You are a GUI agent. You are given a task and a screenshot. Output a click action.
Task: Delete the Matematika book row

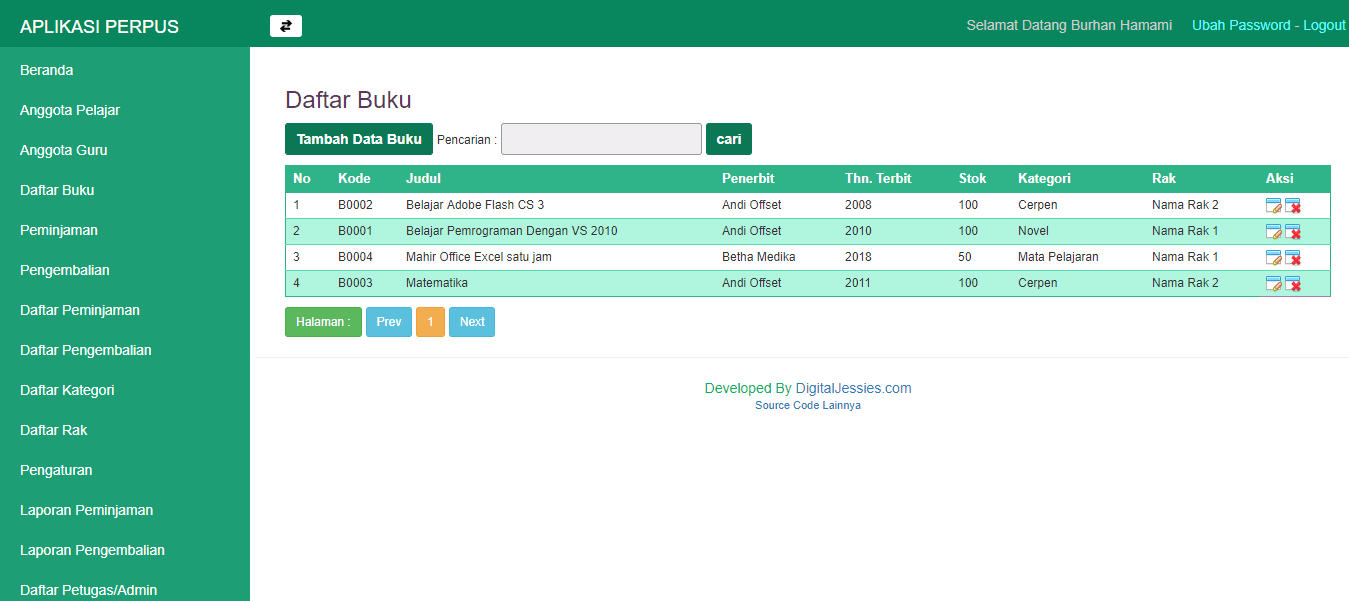coord(1293,284)
